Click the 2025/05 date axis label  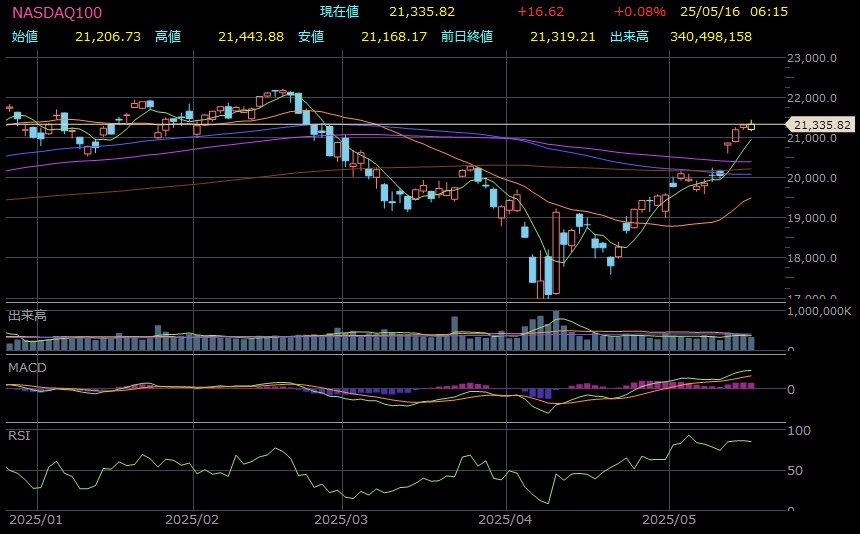669,520
